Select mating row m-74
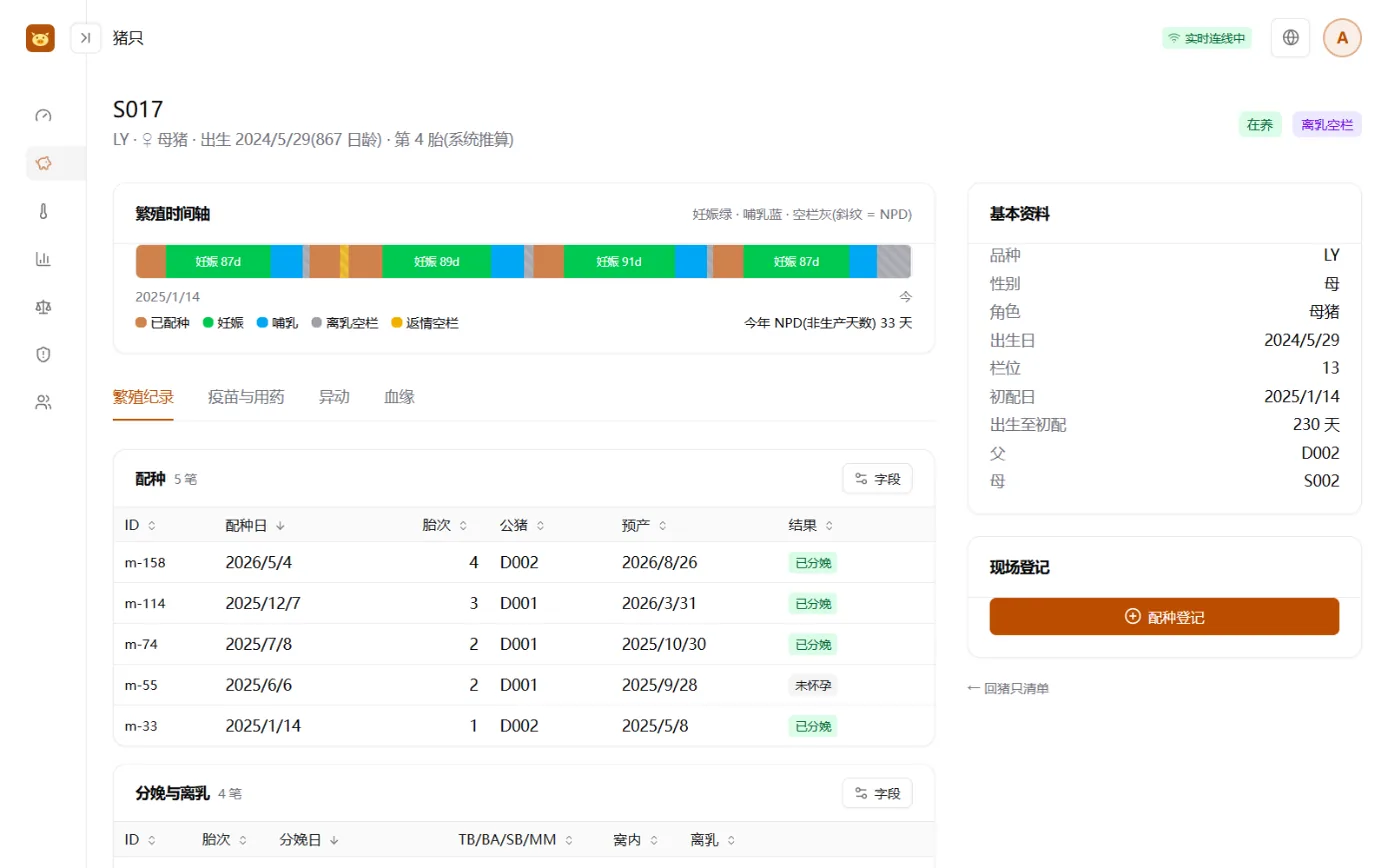Screen dimensions: 1388x868 pos(524,644)
